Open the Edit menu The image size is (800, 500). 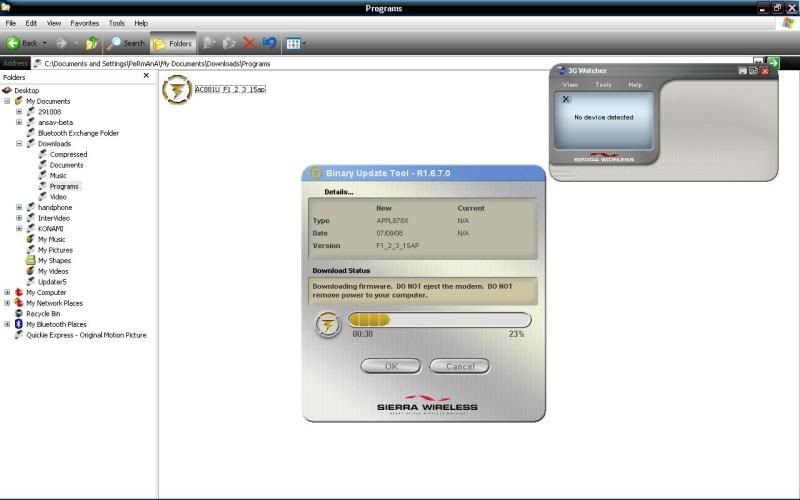click(x=31, y=23)
